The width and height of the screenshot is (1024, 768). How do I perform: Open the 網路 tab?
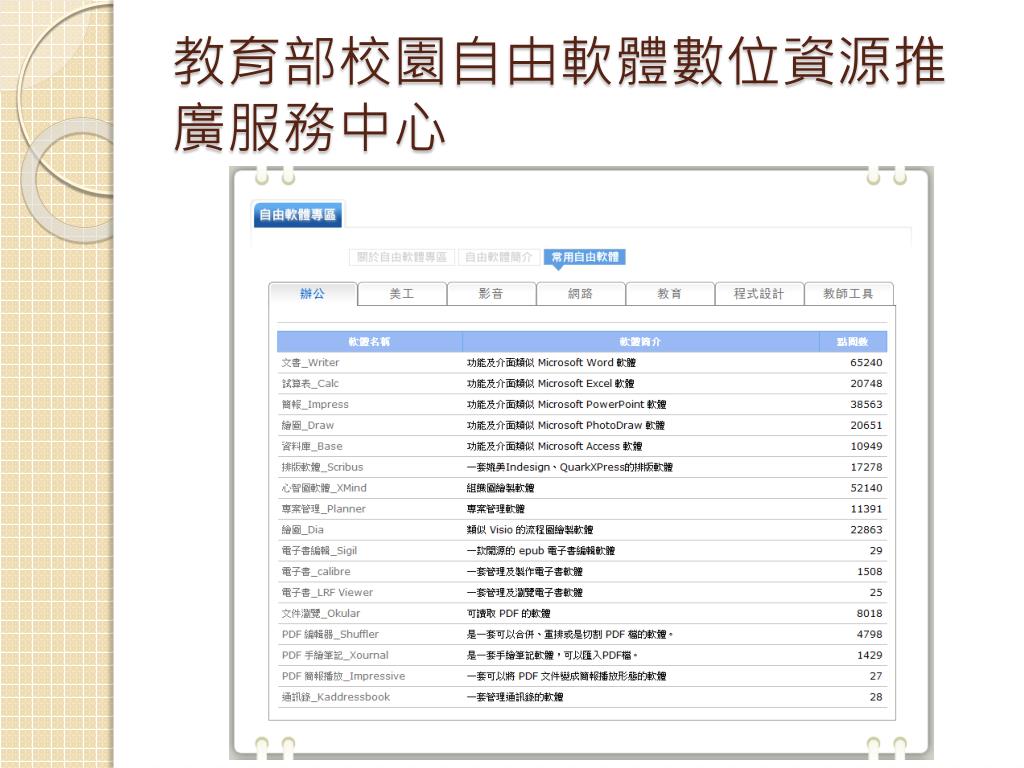click(581, 294)
